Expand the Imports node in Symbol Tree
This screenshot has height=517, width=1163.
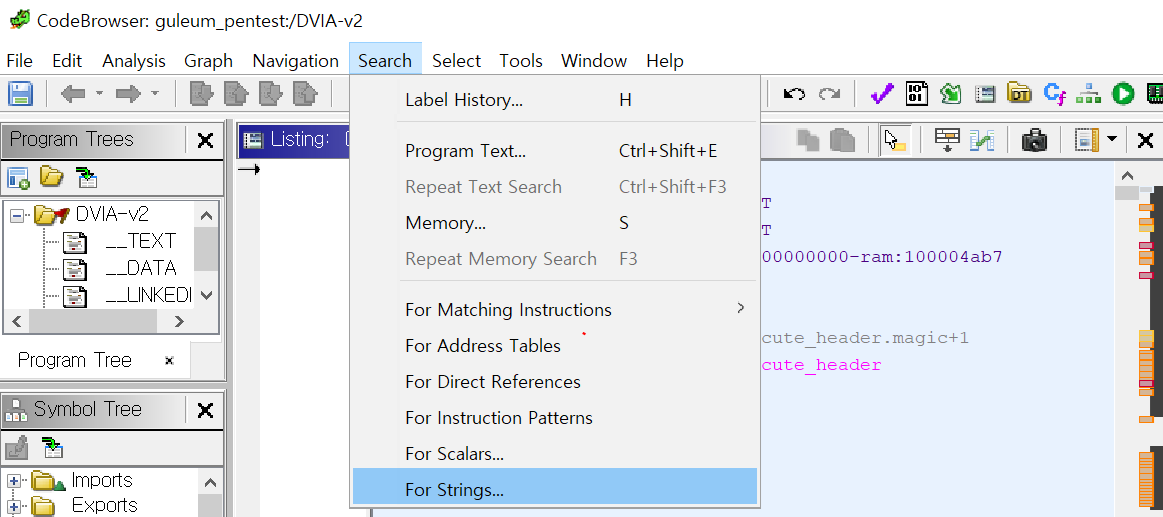(13, 481)
